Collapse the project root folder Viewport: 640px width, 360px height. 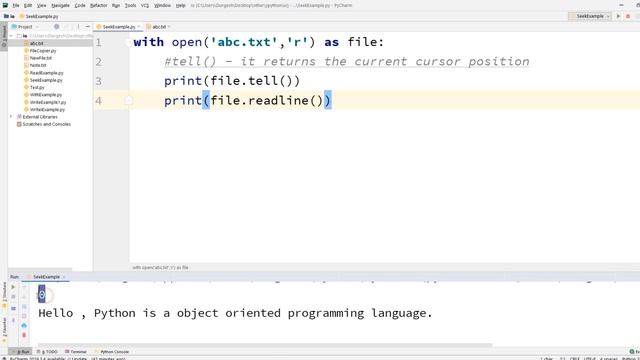(11, 36)
